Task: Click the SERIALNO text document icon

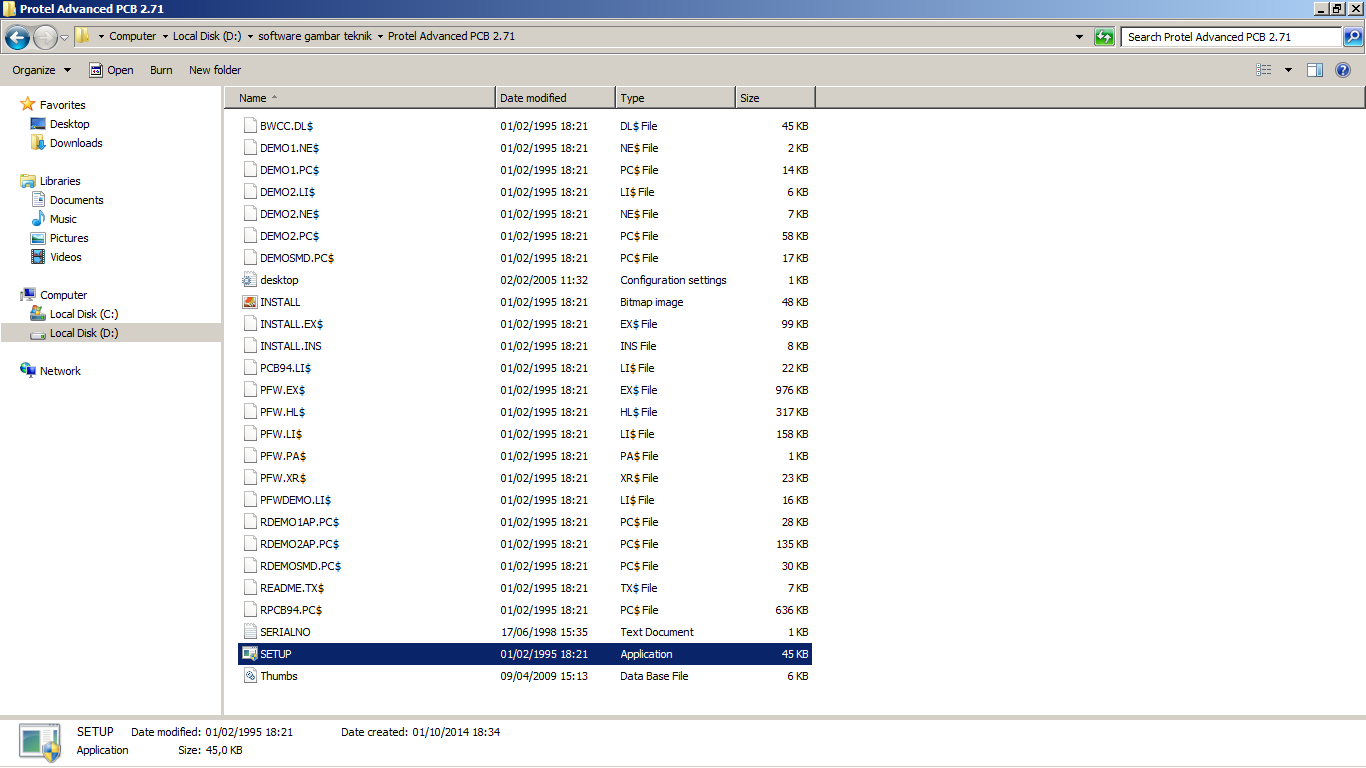Action: coord(250,632)
